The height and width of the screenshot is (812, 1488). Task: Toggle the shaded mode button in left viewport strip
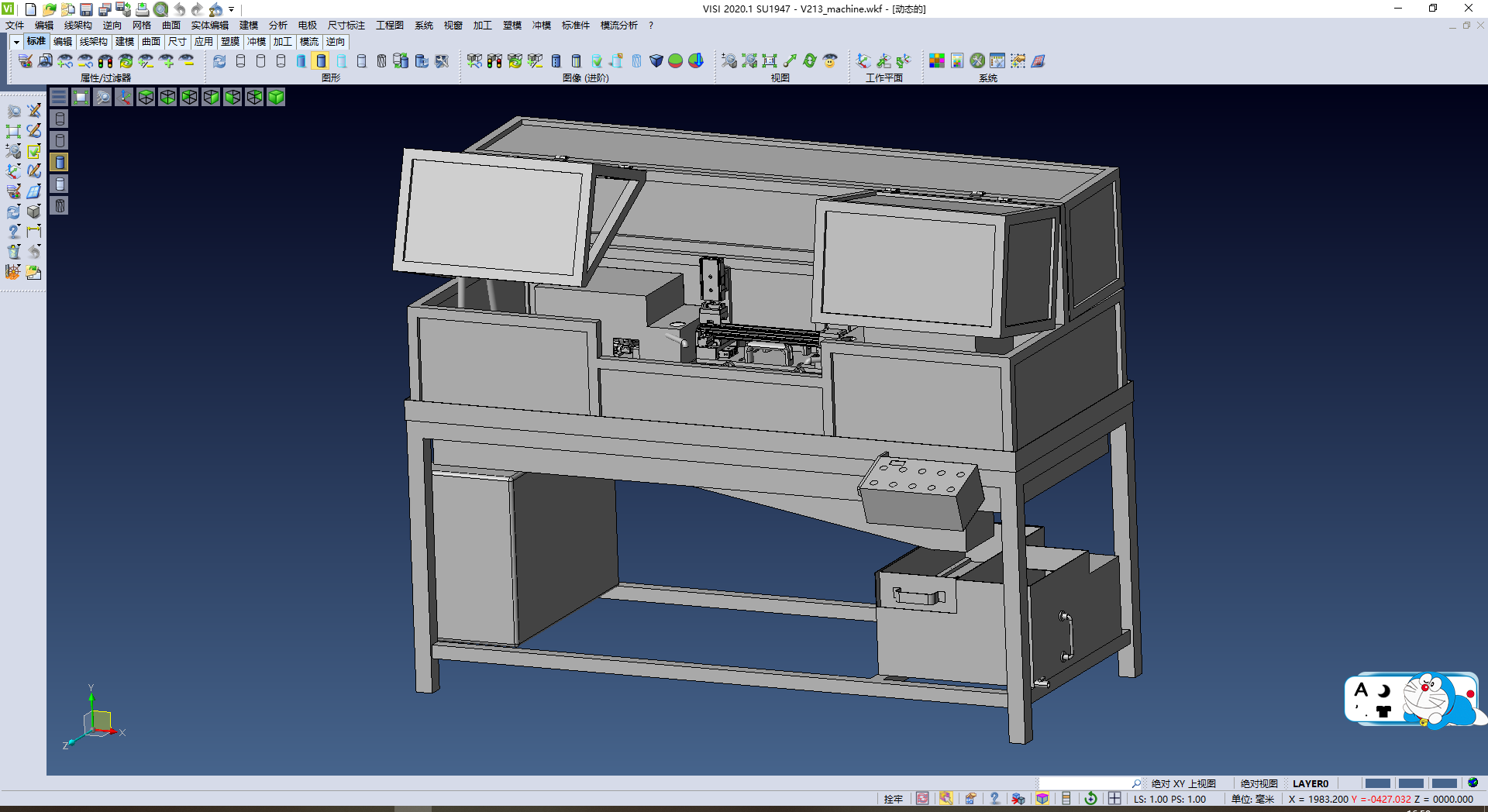coord(60,162)
